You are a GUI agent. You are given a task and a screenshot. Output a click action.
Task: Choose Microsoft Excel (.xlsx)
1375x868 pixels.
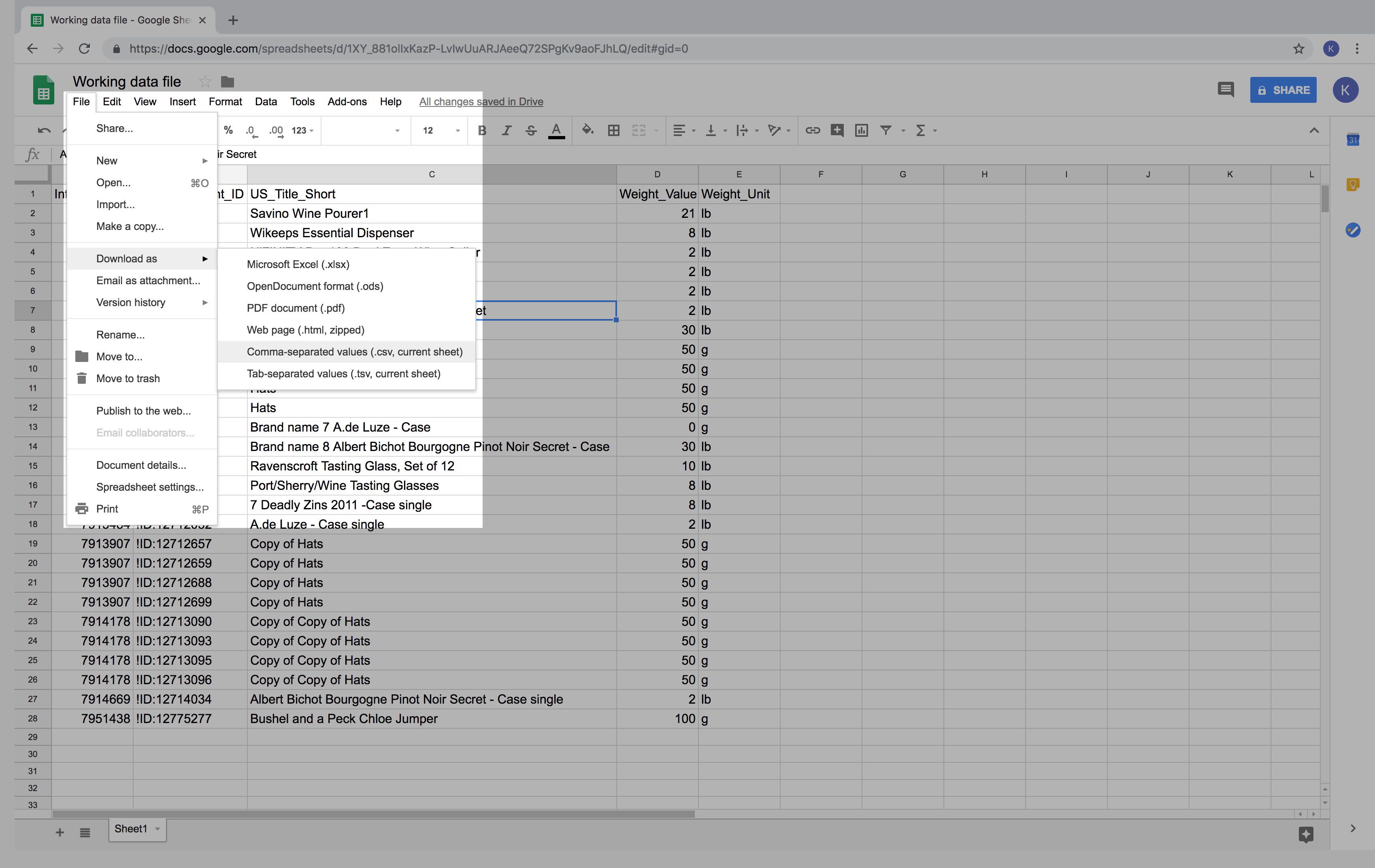[347, 264]
